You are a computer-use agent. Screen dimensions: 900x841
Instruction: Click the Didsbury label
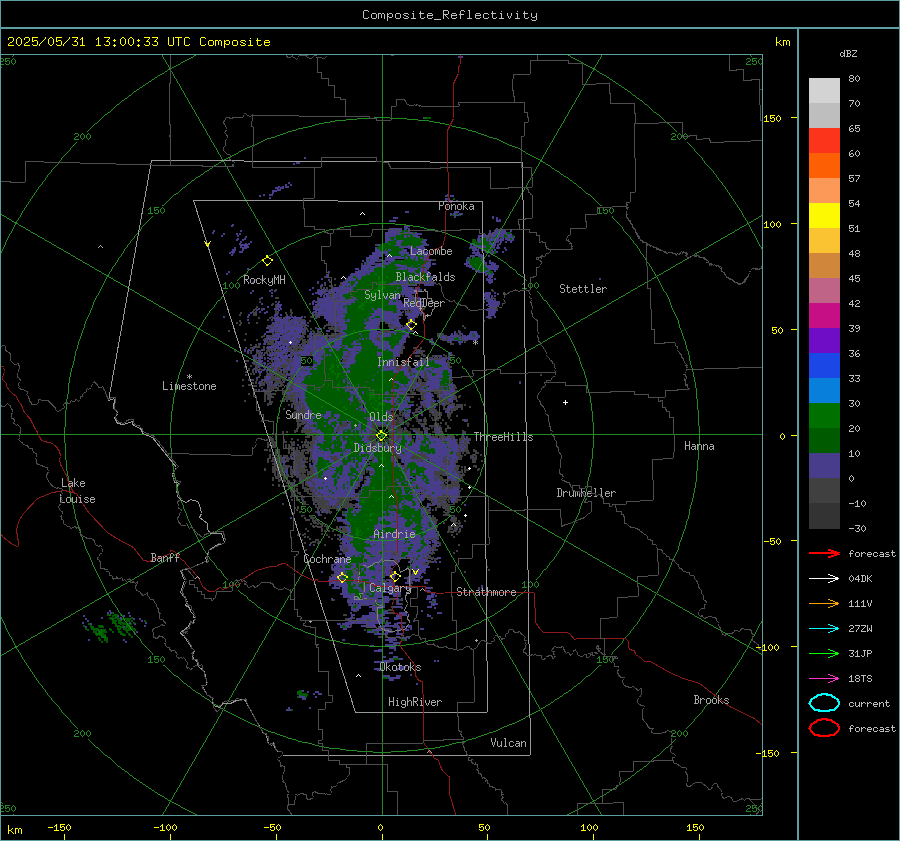[378, 448]
